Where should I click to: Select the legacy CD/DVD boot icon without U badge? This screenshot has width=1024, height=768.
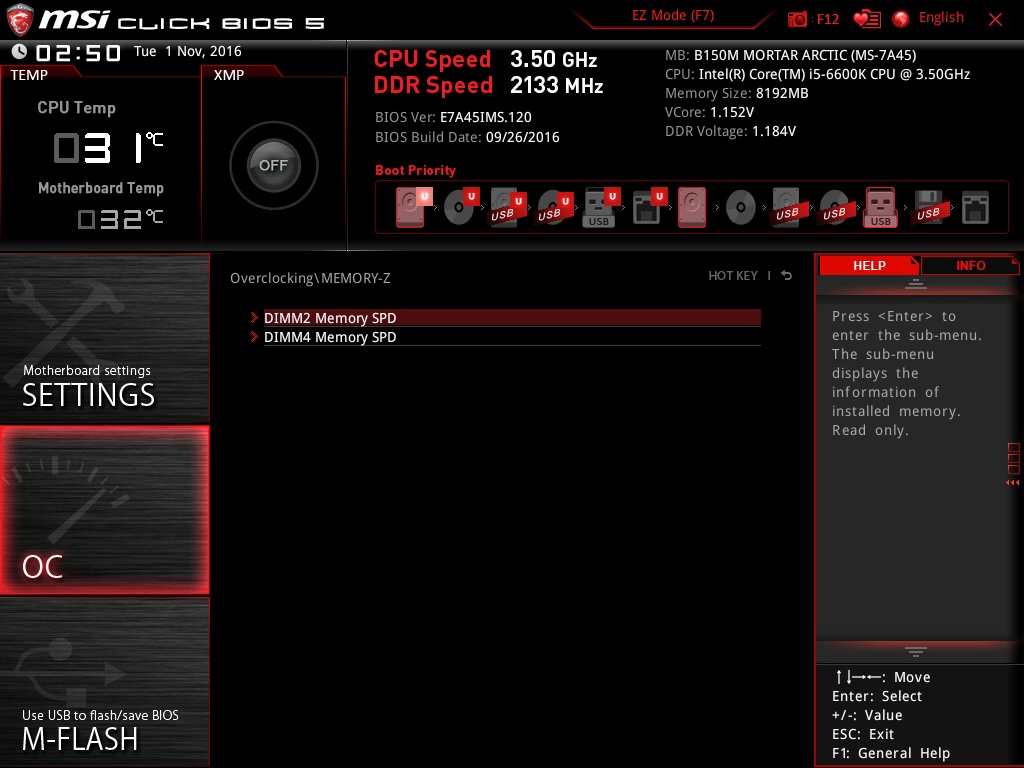[741, 208]
